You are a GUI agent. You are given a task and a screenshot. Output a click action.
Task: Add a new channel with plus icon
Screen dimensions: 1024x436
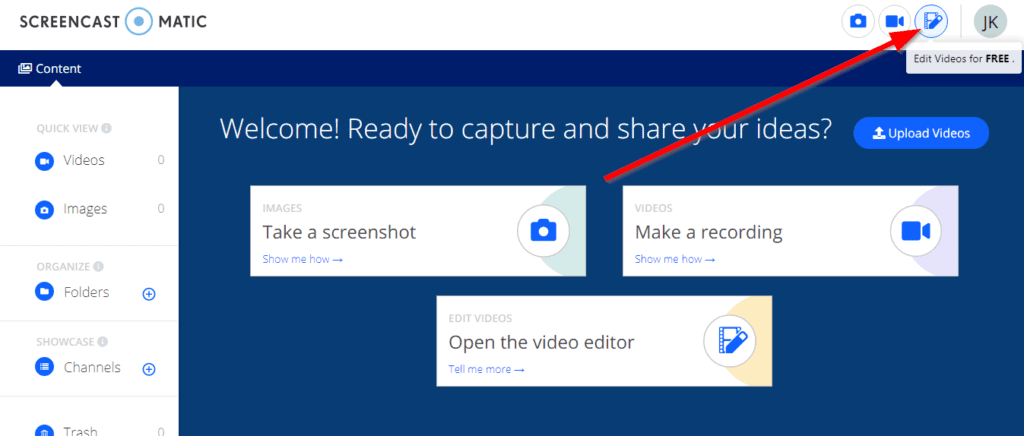[x=149, y=369]
